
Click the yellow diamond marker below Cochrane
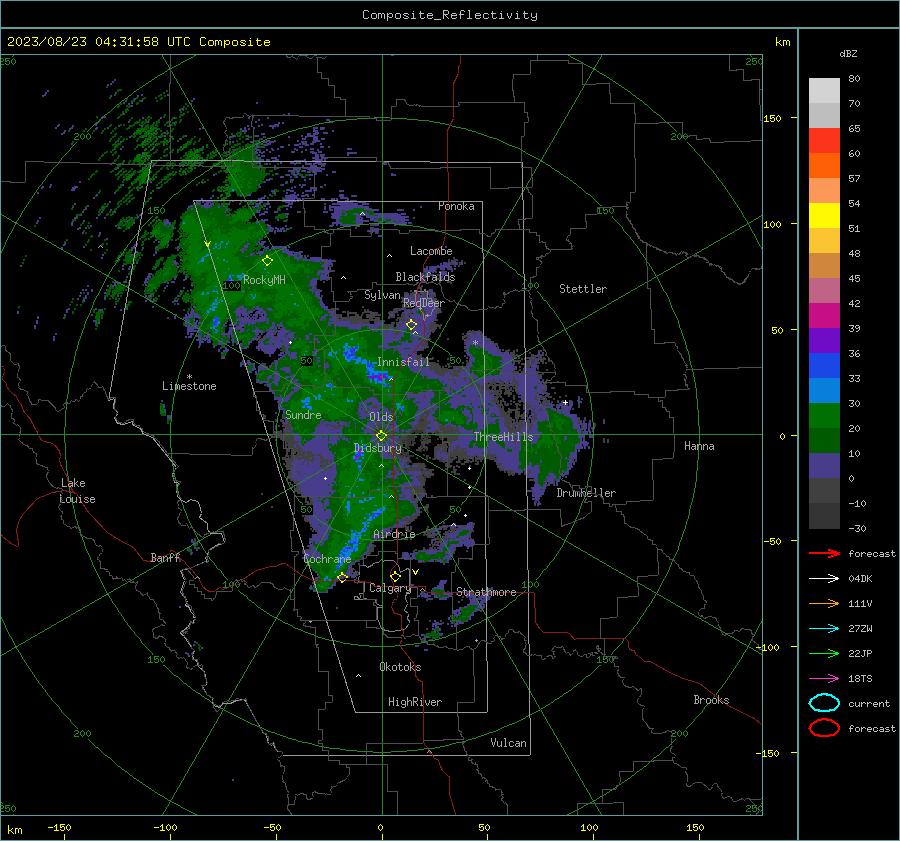click(x=343, y=577)
